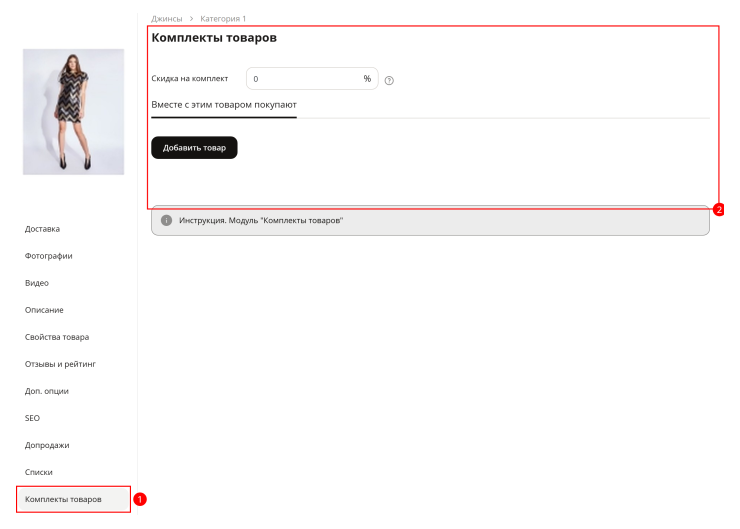This screenshot has width=740, height=529.
Task: Select Свойства товара in sidebar
Action: click(57, 337)
